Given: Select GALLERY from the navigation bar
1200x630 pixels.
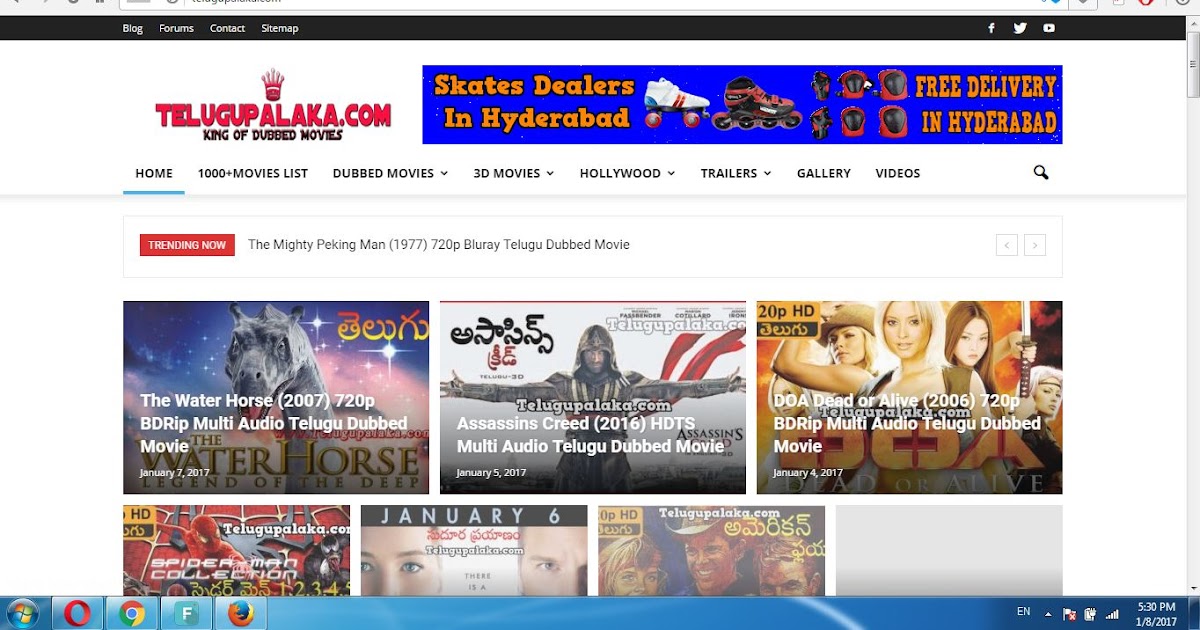Looking at the screenshot, I should click(x=823, y=172).
